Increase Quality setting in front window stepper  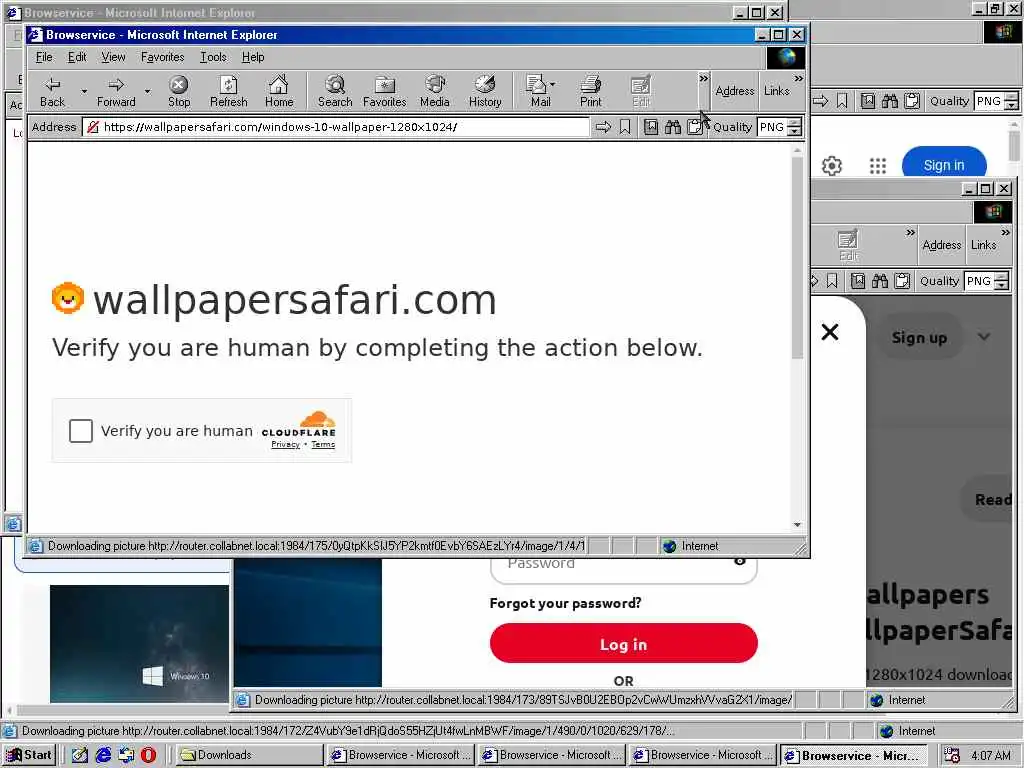click(x=795, y=122)
